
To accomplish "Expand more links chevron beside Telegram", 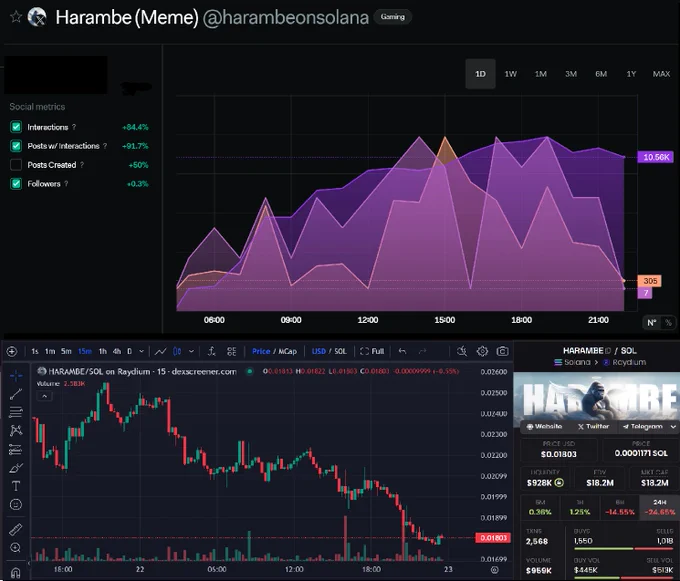I will pos(673,427).
